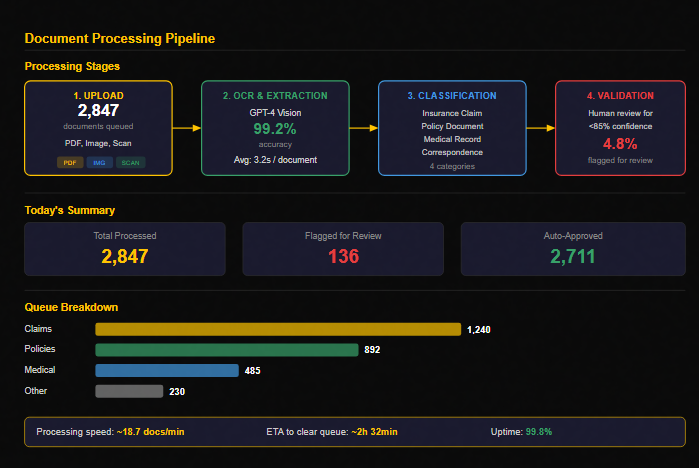This screenshot has width=699, height=468.
Task: Open the 4. VALIDATION stage card
Action: click(x=620, y=128)
